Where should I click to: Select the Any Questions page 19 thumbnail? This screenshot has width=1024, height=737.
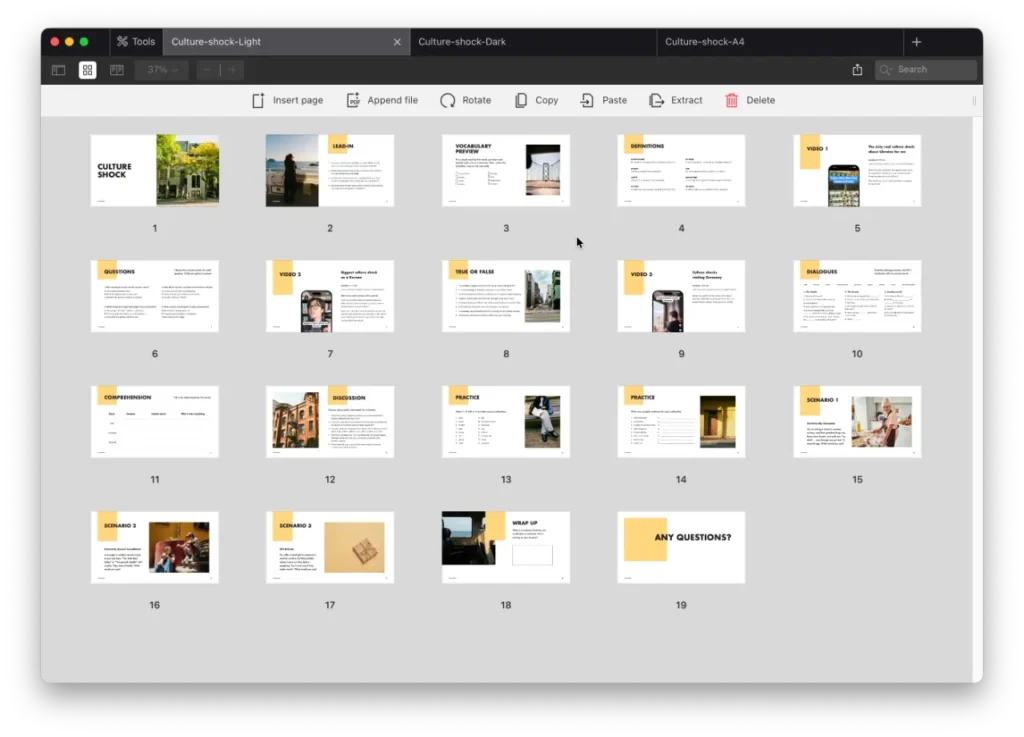click(681, 547)
